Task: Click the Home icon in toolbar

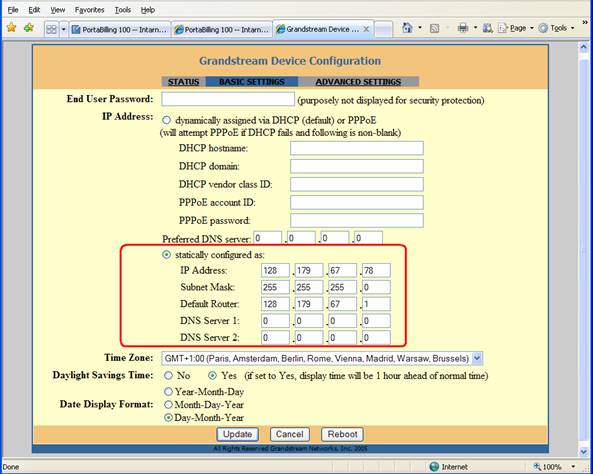Action: point(407,28)
